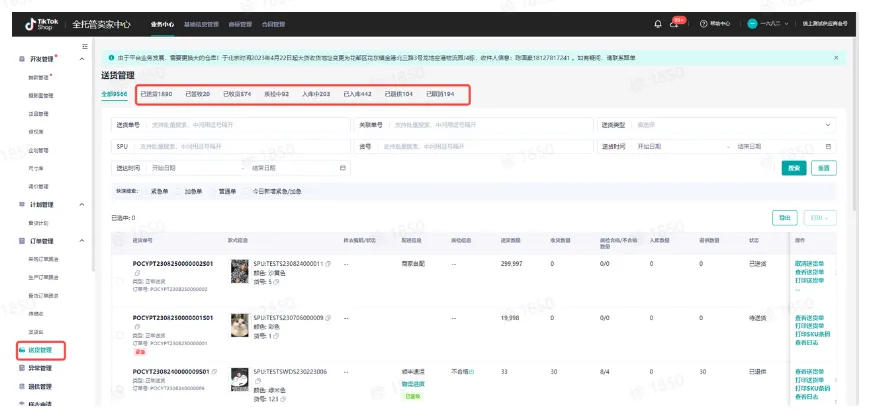The height and width of the screenshot is (419, 870).
Task: Select the 已退供104 tab
Action: point(399,94)
